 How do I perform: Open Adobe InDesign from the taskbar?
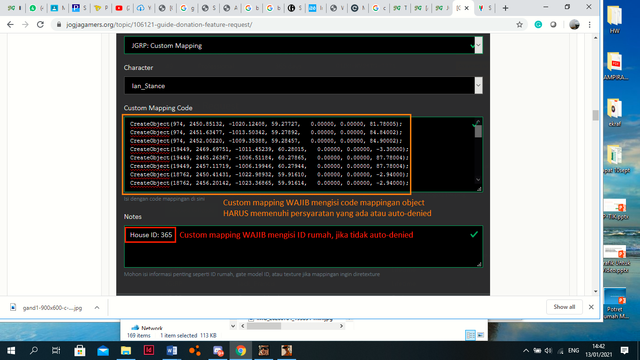point(149,351)
